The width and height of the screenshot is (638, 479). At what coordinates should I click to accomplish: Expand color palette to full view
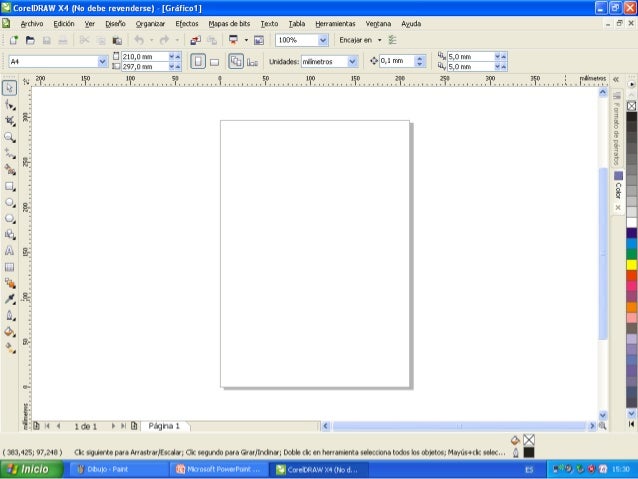(x=631, y=424)
